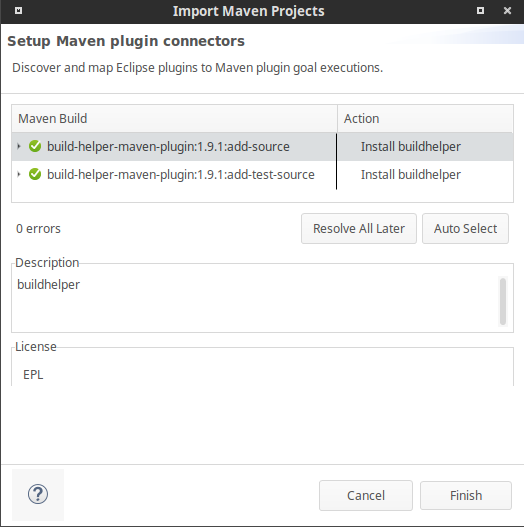Click green check icon of add-test-source row

pos(35,174)
